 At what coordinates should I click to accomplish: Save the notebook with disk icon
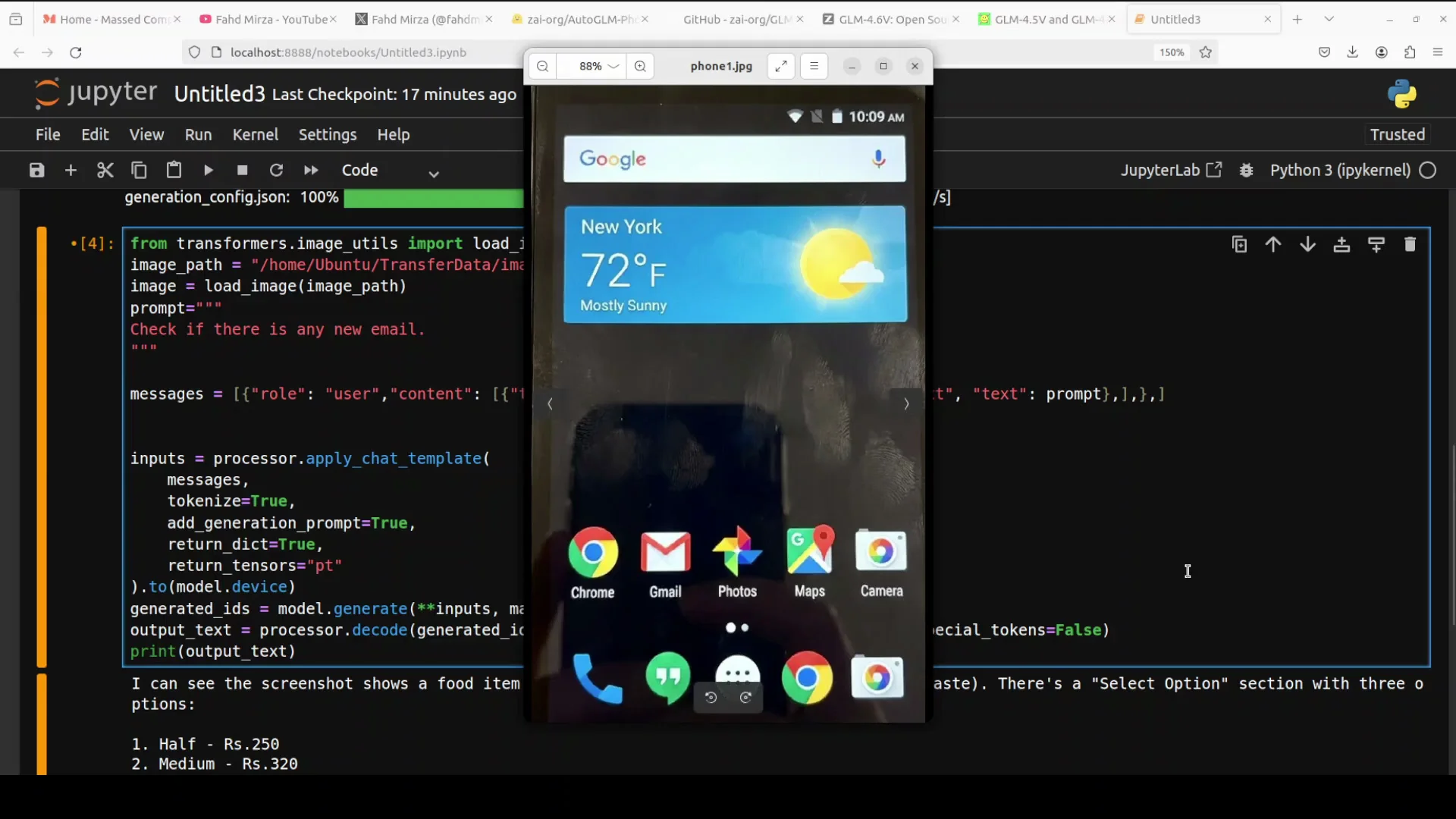point(36,170)
